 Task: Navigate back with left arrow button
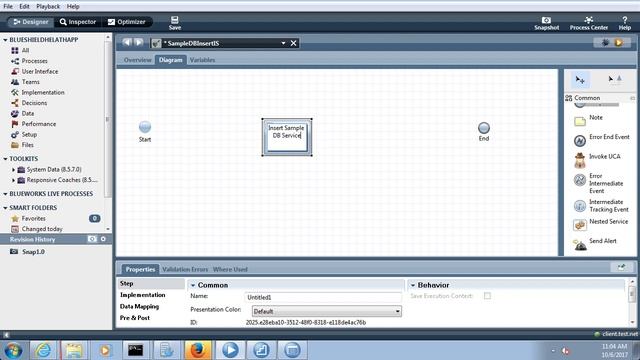pos(127,42)
